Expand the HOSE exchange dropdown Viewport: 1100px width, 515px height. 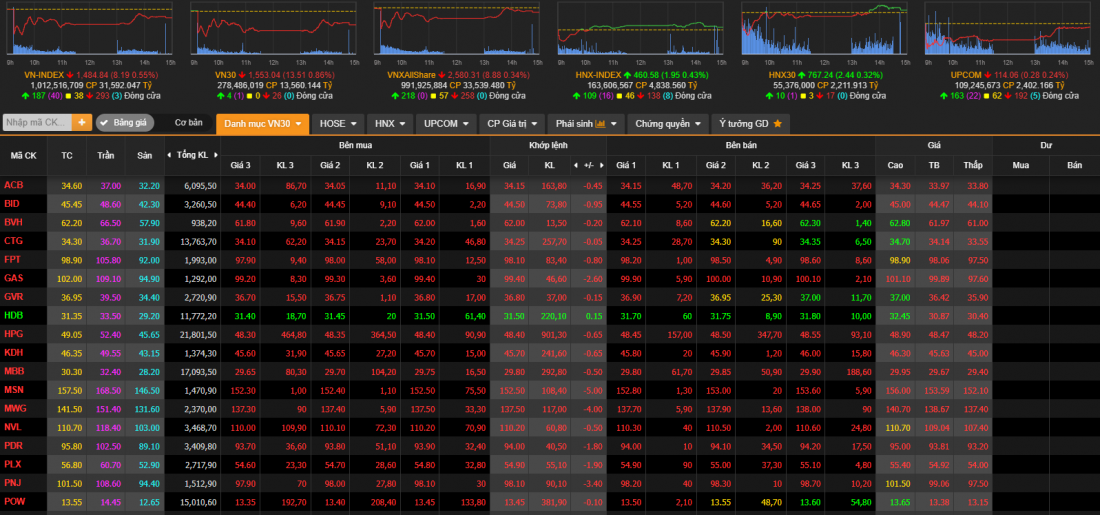[x=338, y=124]
